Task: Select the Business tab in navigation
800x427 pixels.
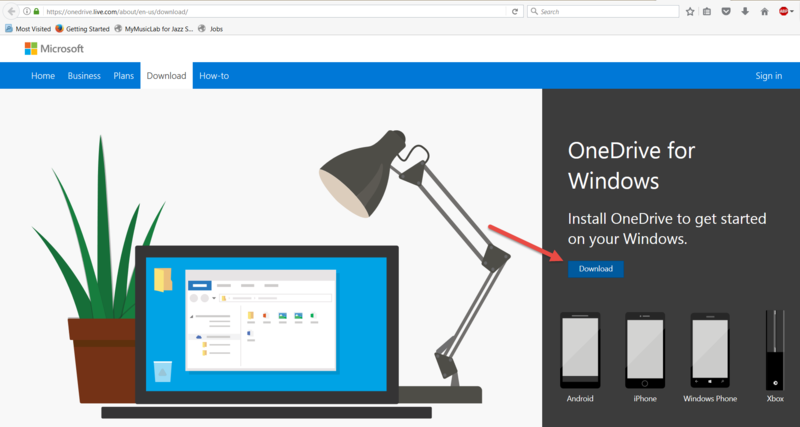Action: [84, 76]
